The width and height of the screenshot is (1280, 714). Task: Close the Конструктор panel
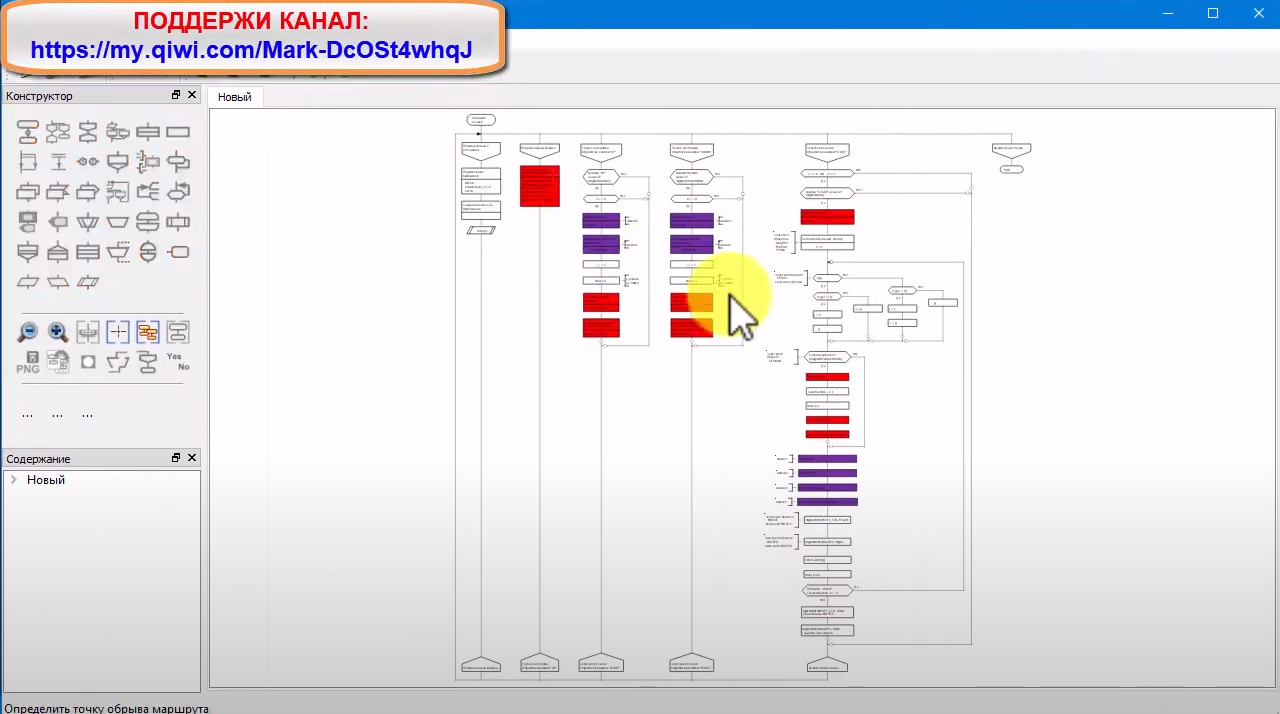click(192, 95)
